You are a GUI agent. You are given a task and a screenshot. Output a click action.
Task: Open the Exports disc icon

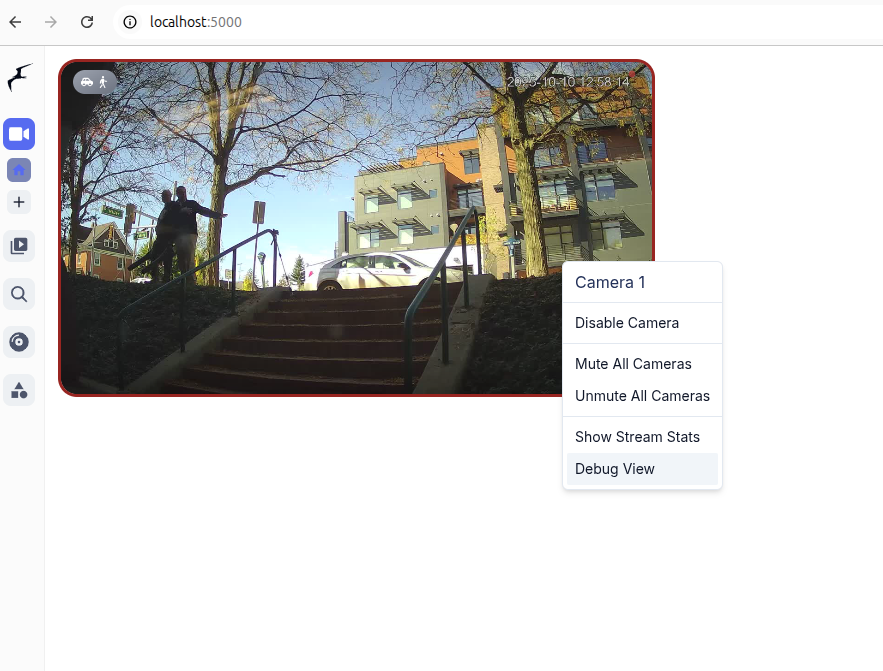[x=19, y=342]
